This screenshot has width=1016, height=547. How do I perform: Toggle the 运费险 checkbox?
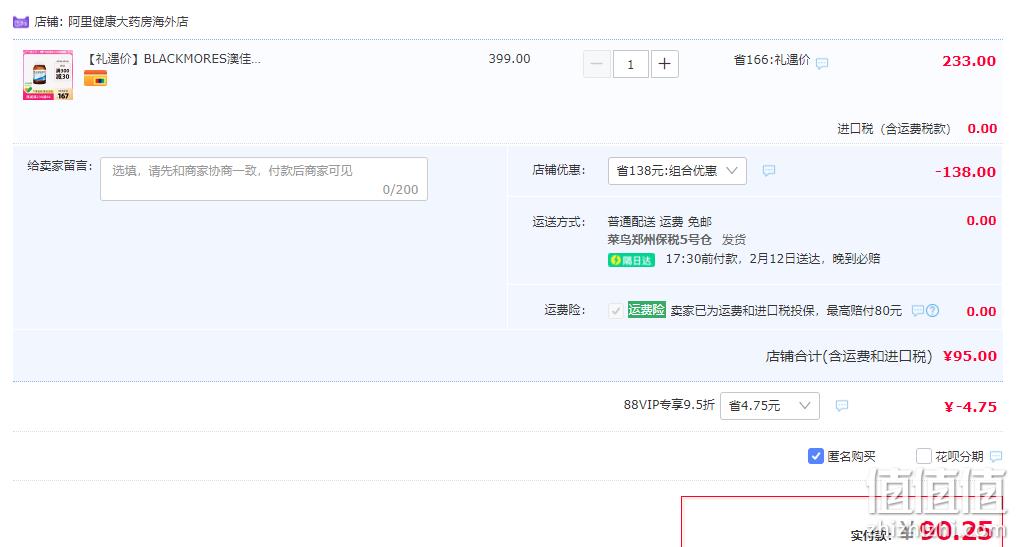[616, 311]
